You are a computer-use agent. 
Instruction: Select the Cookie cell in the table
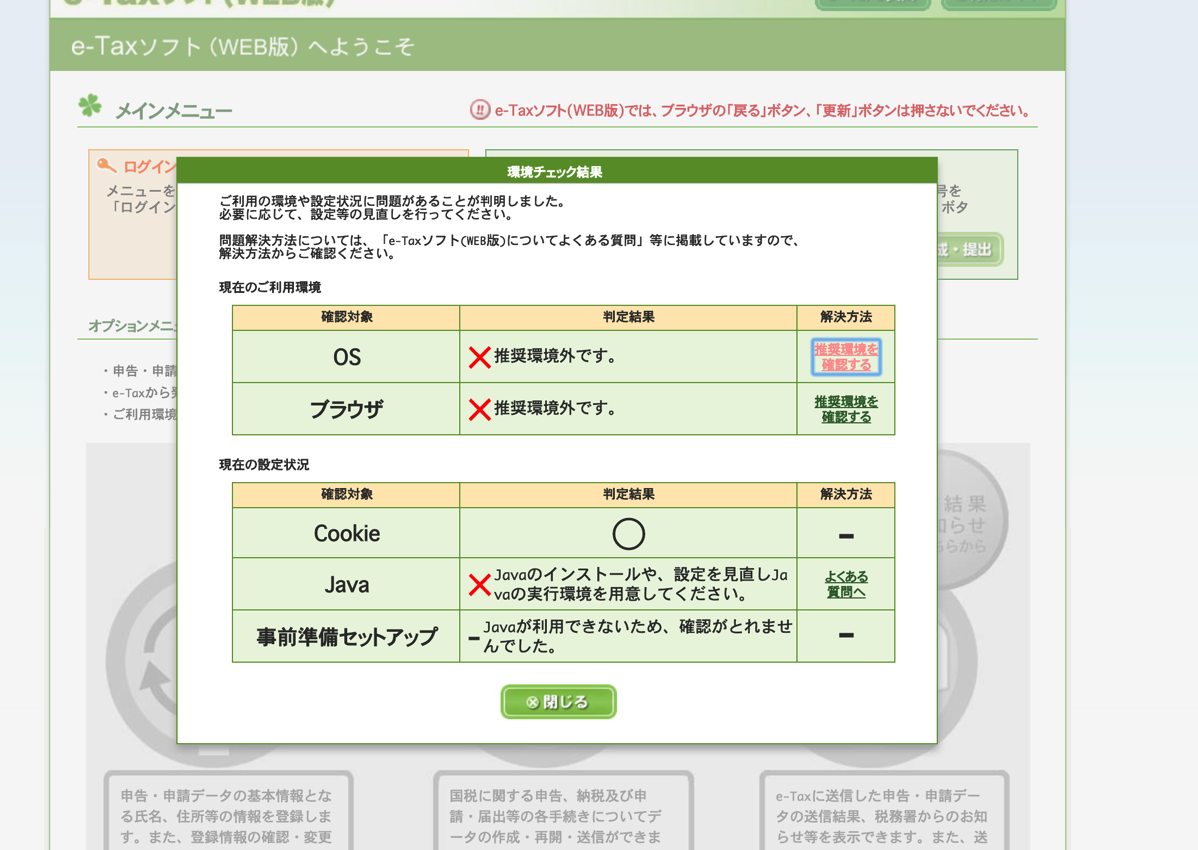[346, 533]
